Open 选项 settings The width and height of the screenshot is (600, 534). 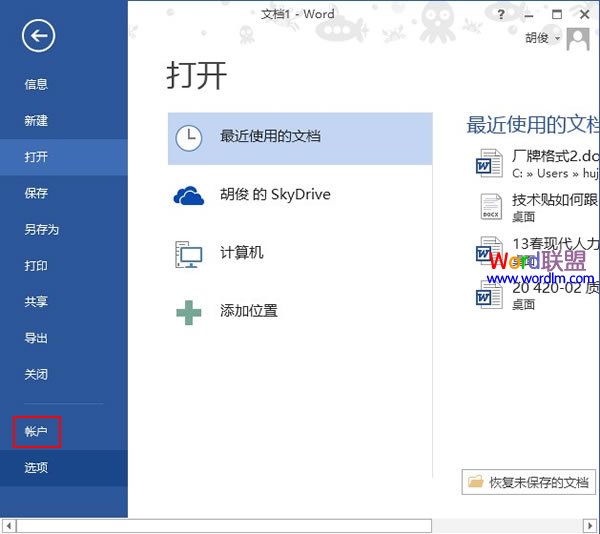click(x=64, y=468)
